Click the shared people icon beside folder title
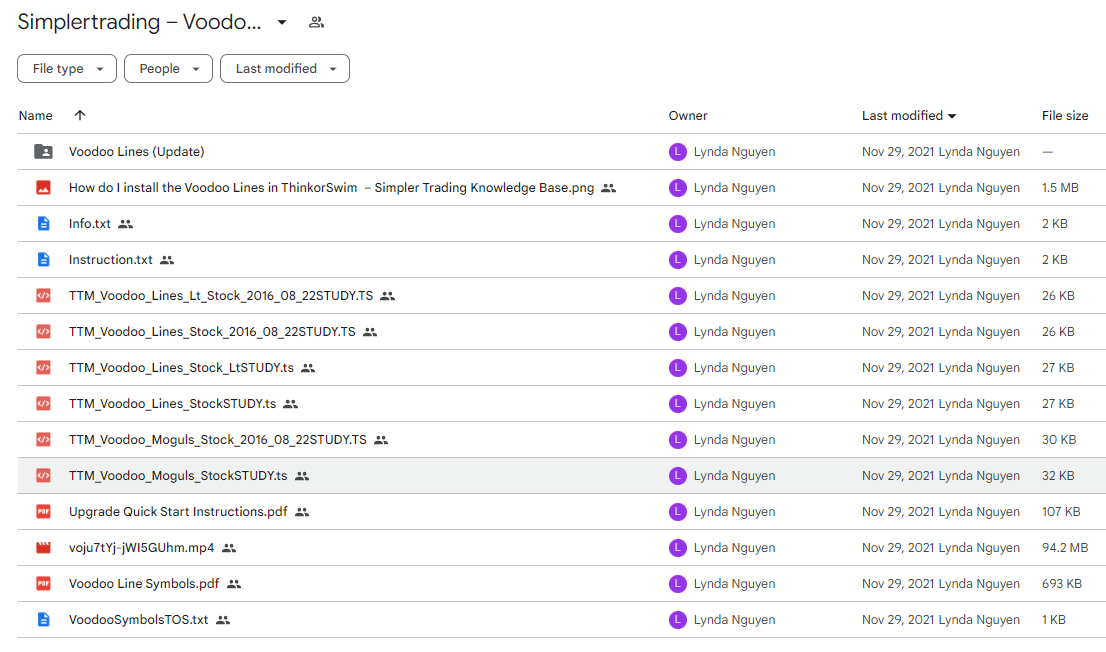 [x=317, y=23]
